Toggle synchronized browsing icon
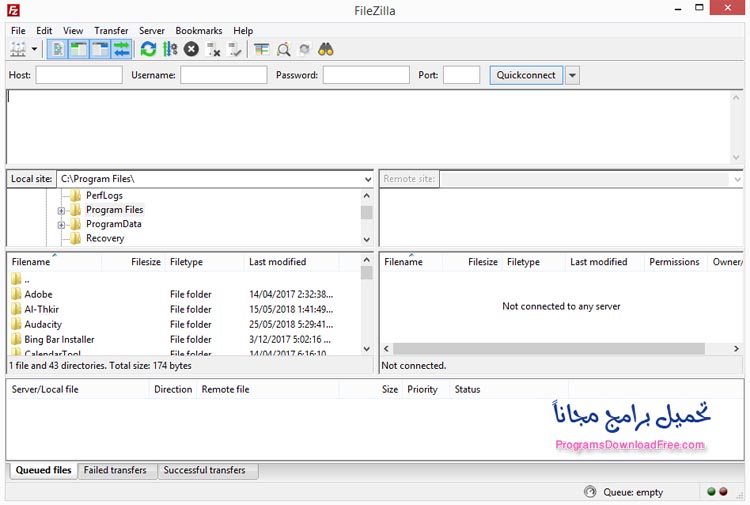750x505 pixels. [x=305, y=49]
